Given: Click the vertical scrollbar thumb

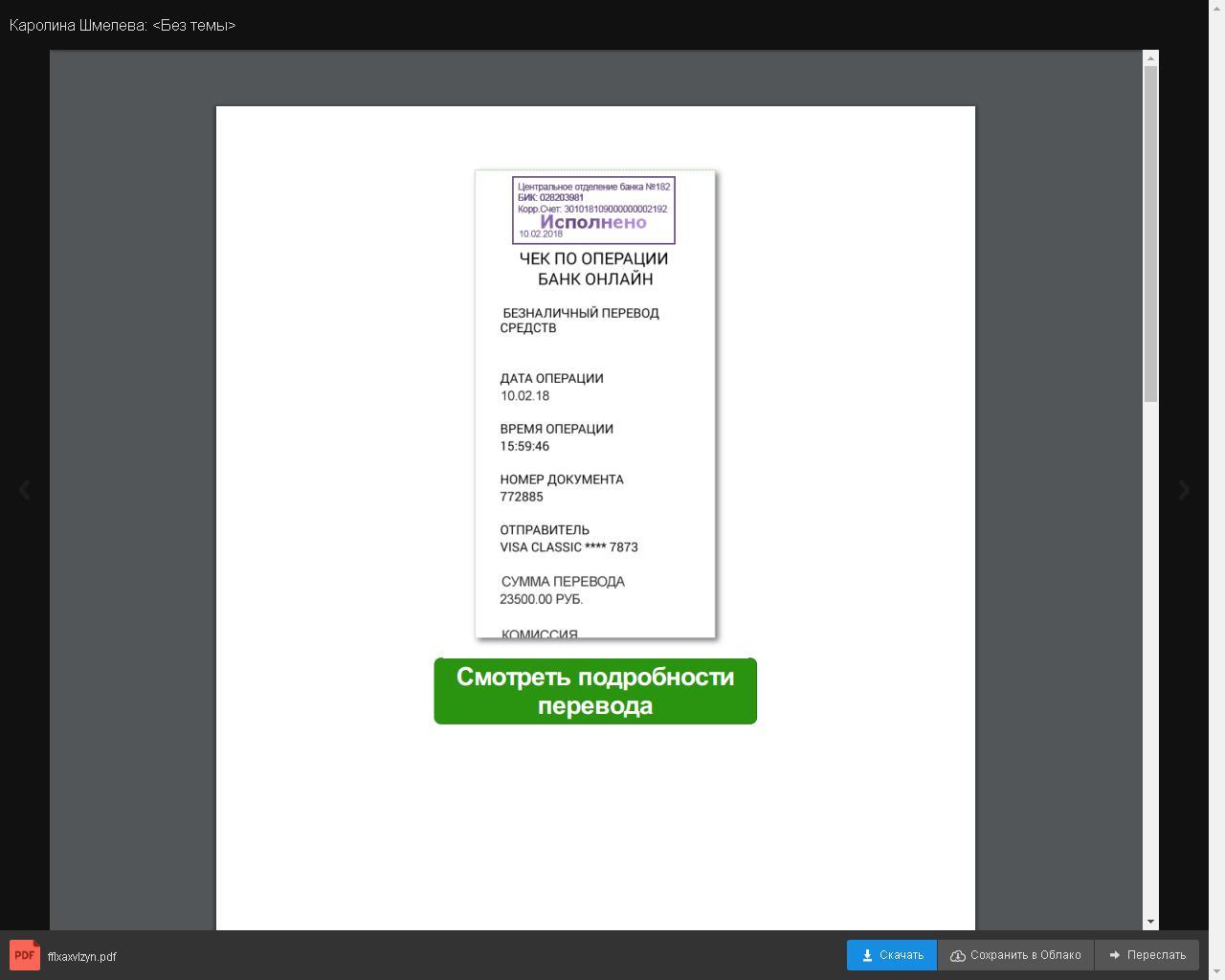Looking at the screenshot, I should pos(1150,234).
